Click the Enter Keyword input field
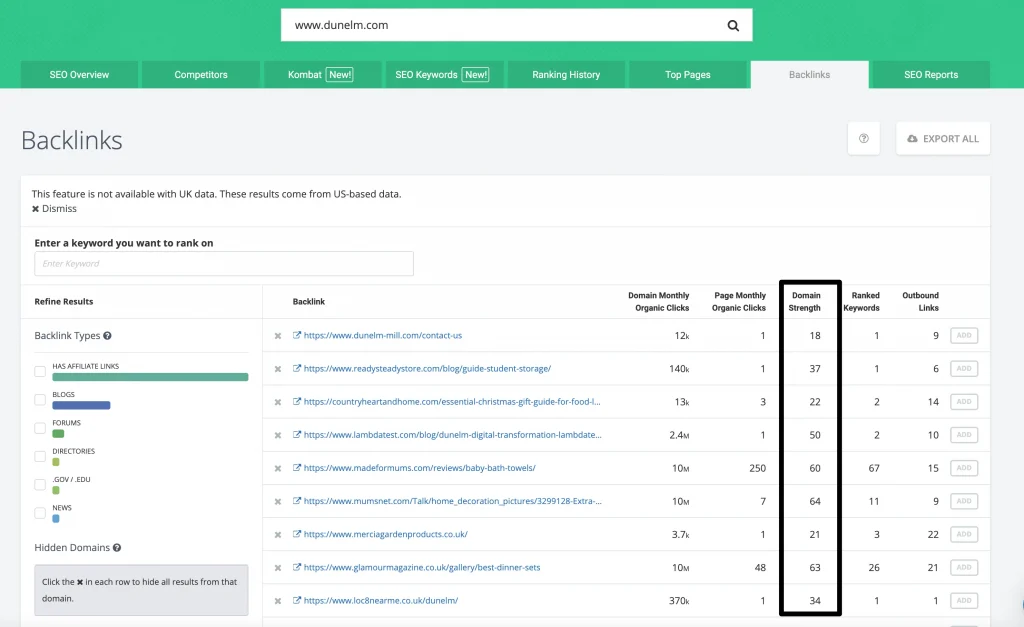Screen dimensions: 1024x627 pyautogui.click(x=224, y=264)
